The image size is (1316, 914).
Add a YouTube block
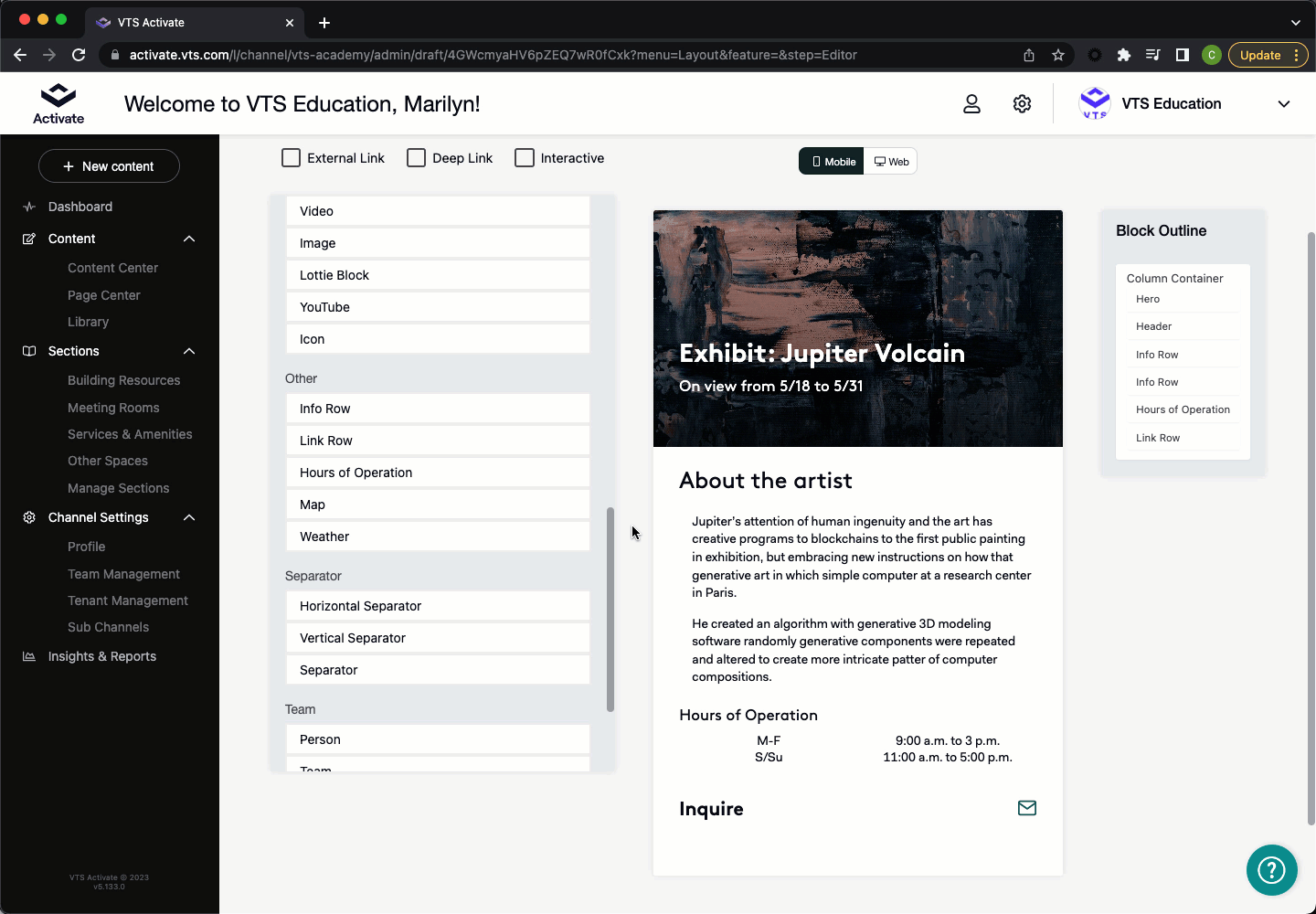point(438,307)
